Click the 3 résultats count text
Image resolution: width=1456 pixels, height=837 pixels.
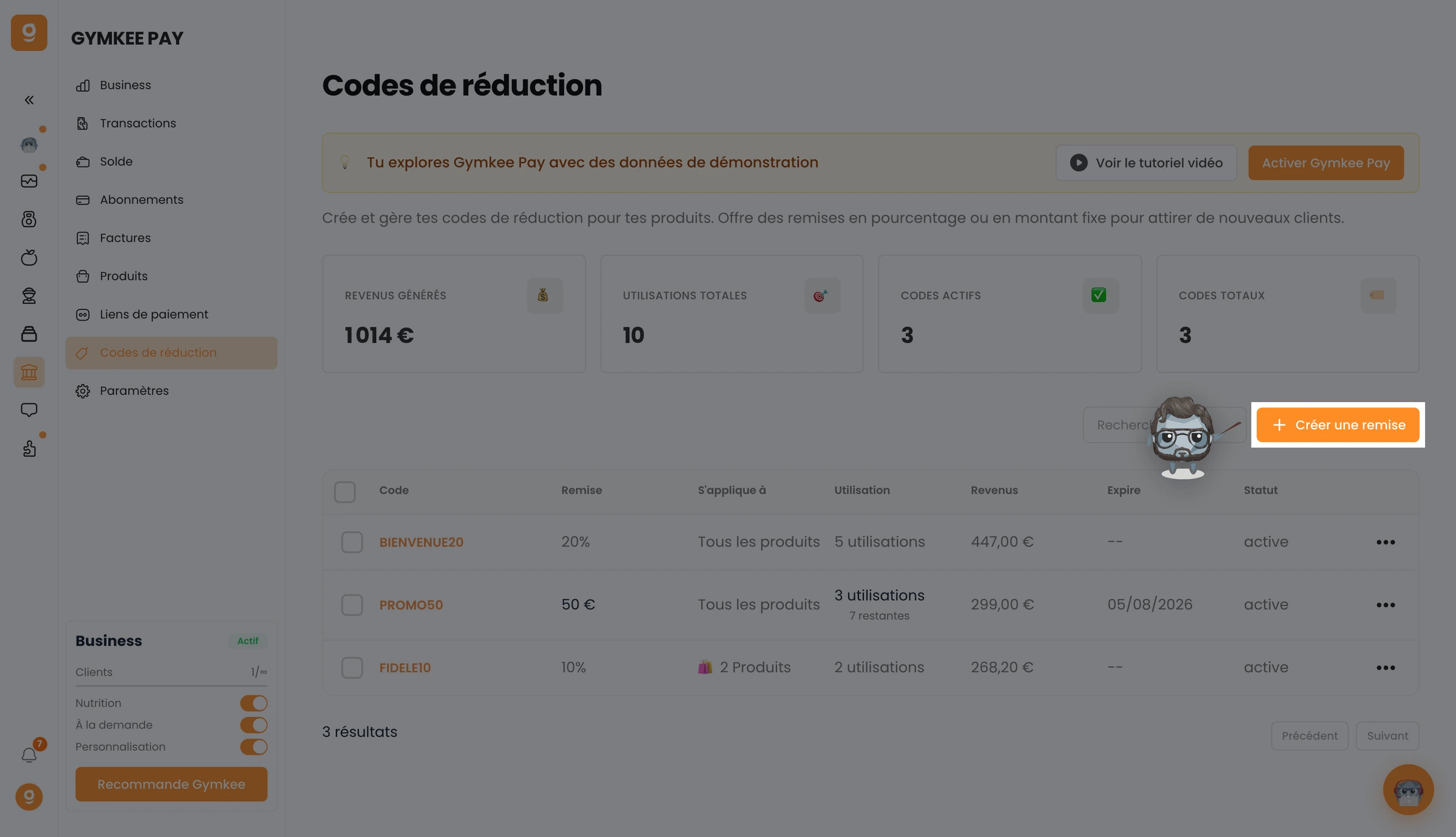(359, 732)
